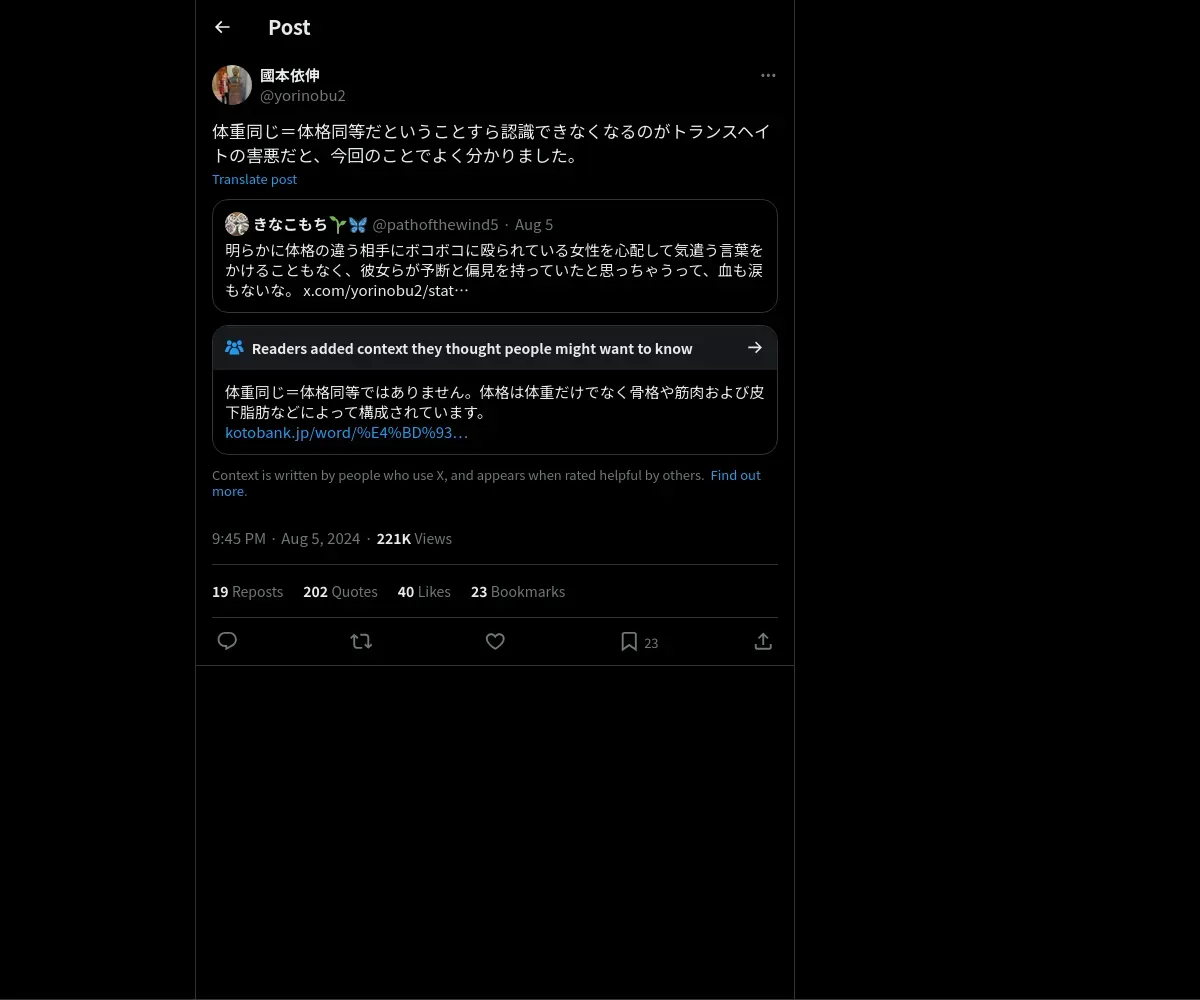The height and width of the screenshot is (1000, 1200).
Task: Repost using the retweet arrows icon
Action: (361, 641)
